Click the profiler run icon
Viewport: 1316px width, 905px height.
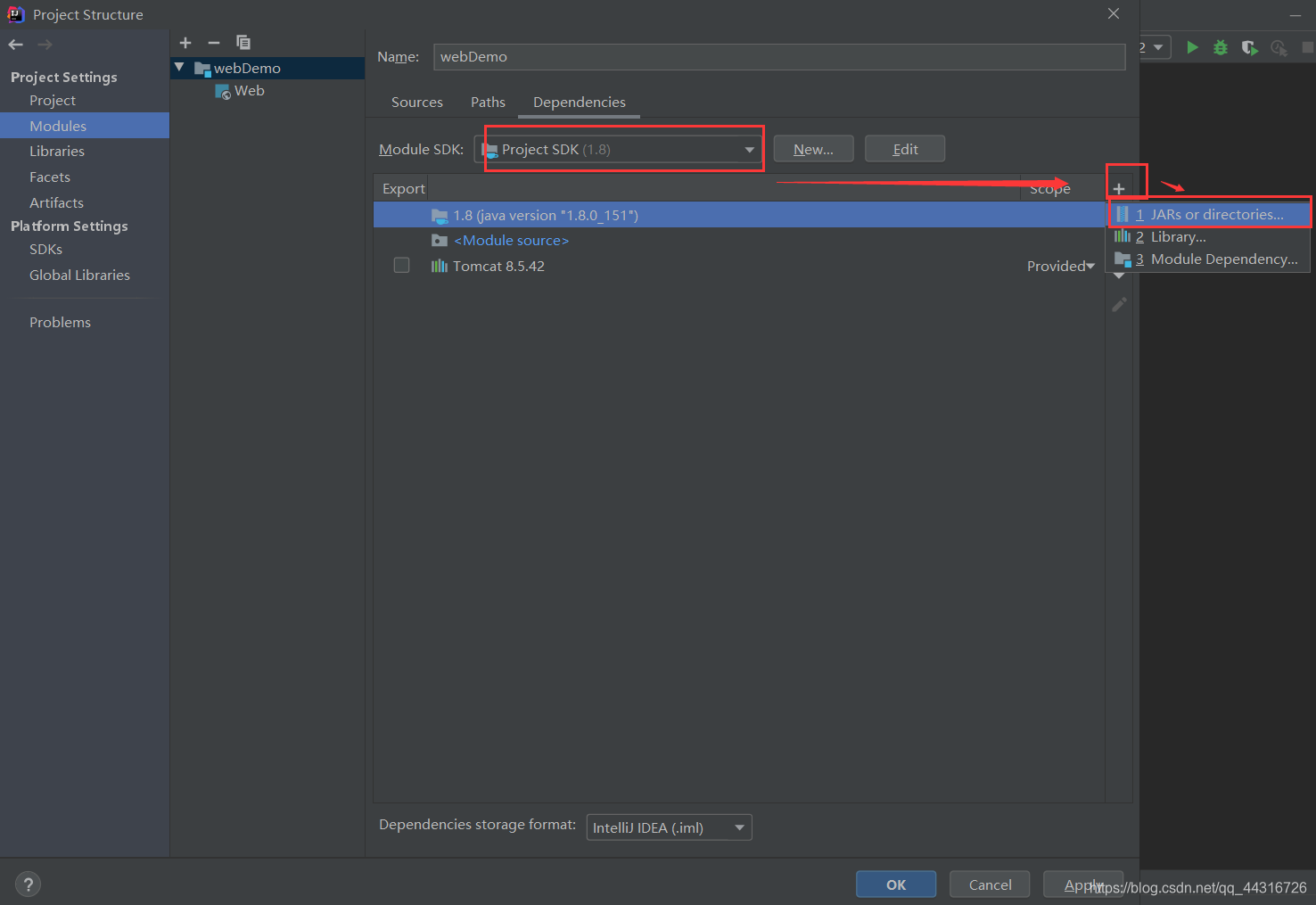click(x=1279, y=47)
